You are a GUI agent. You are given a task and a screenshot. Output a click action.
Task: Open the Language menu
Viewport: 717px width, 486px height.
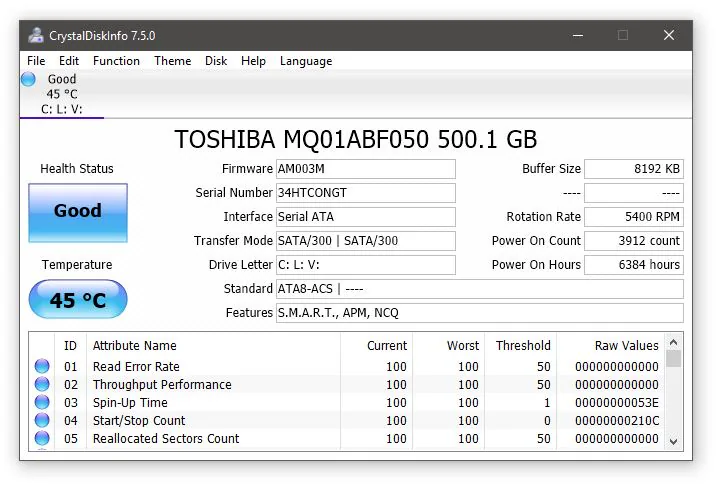[x=306, y=61]
